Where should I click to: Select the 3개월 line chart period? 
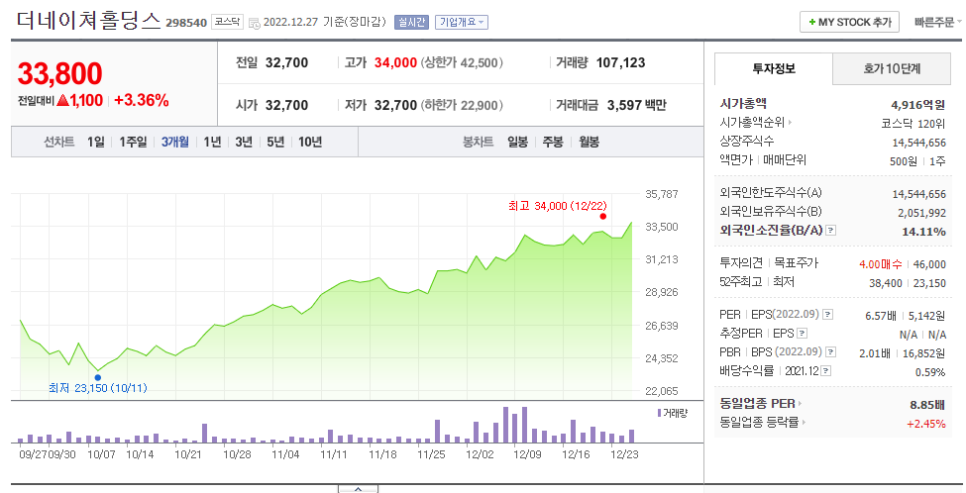pos(175,142)
